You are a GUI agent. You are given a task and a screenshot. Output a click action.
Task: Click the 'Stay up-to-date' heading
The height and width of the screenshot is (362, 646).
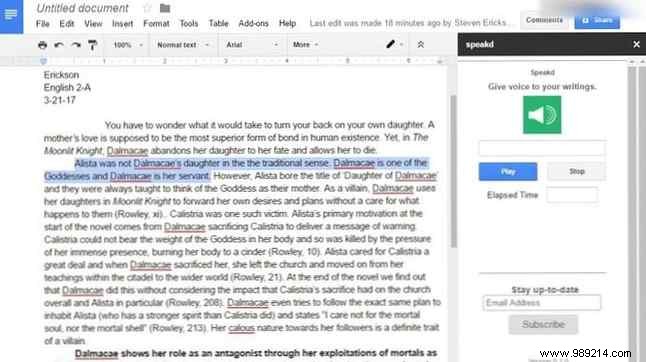(545, 290)
